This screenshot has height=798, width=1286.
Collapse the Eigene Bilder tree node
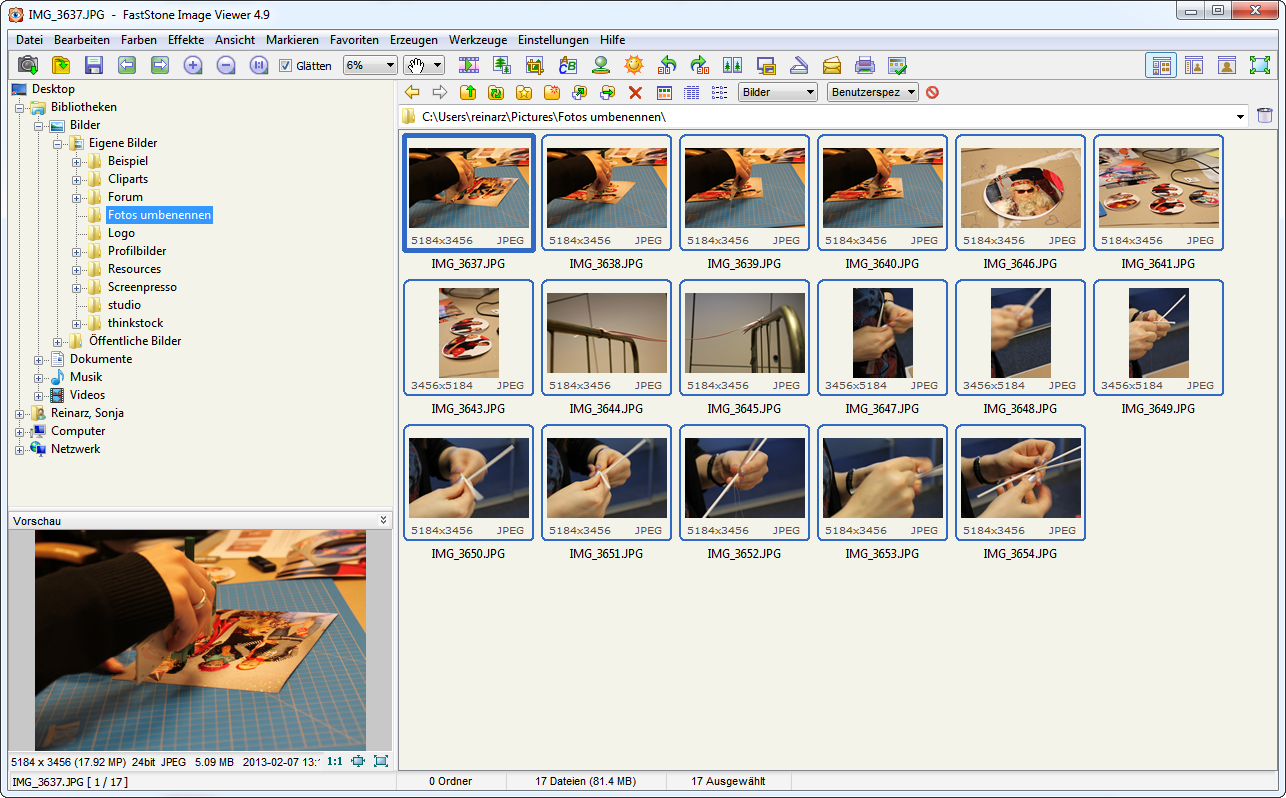coord(59,143)
